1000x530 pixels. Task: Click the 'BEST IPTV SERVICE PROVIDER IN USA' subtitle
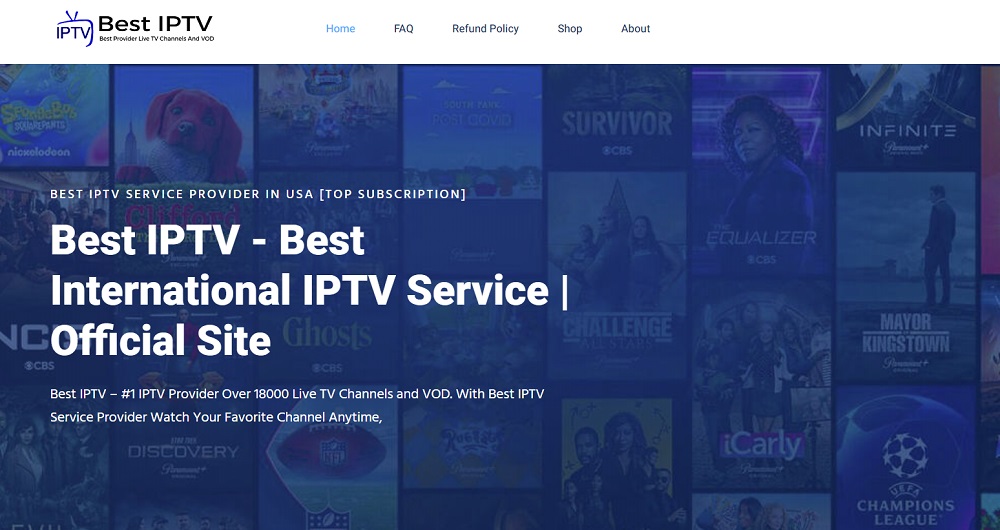[x=258, y=194]
